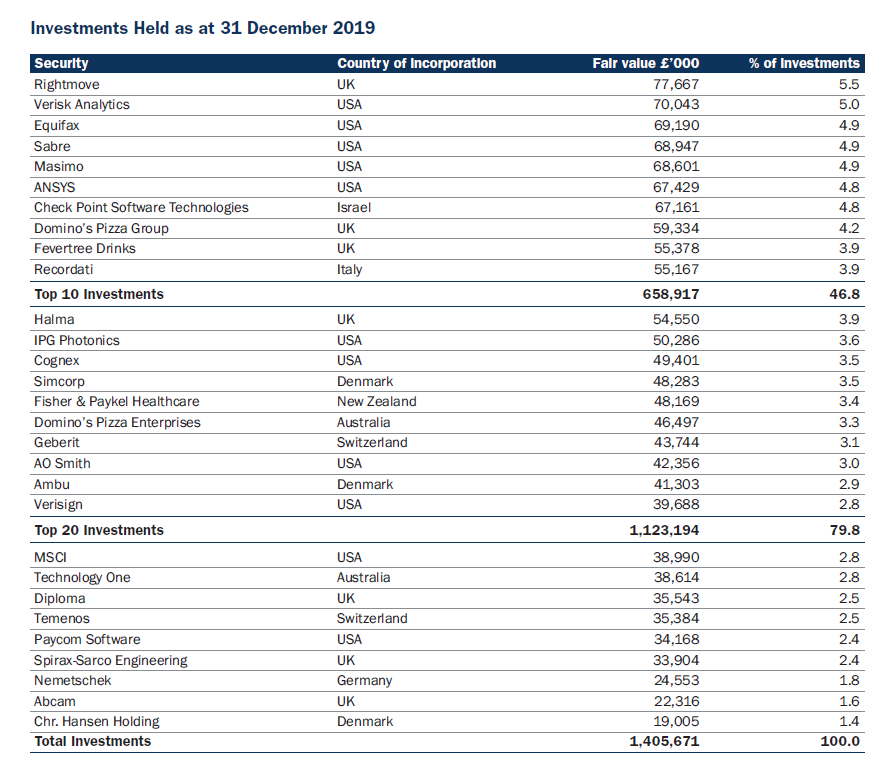The image size is (894, 782).
Task: Select the 'MSCI' security name
Action: point(50,557)
